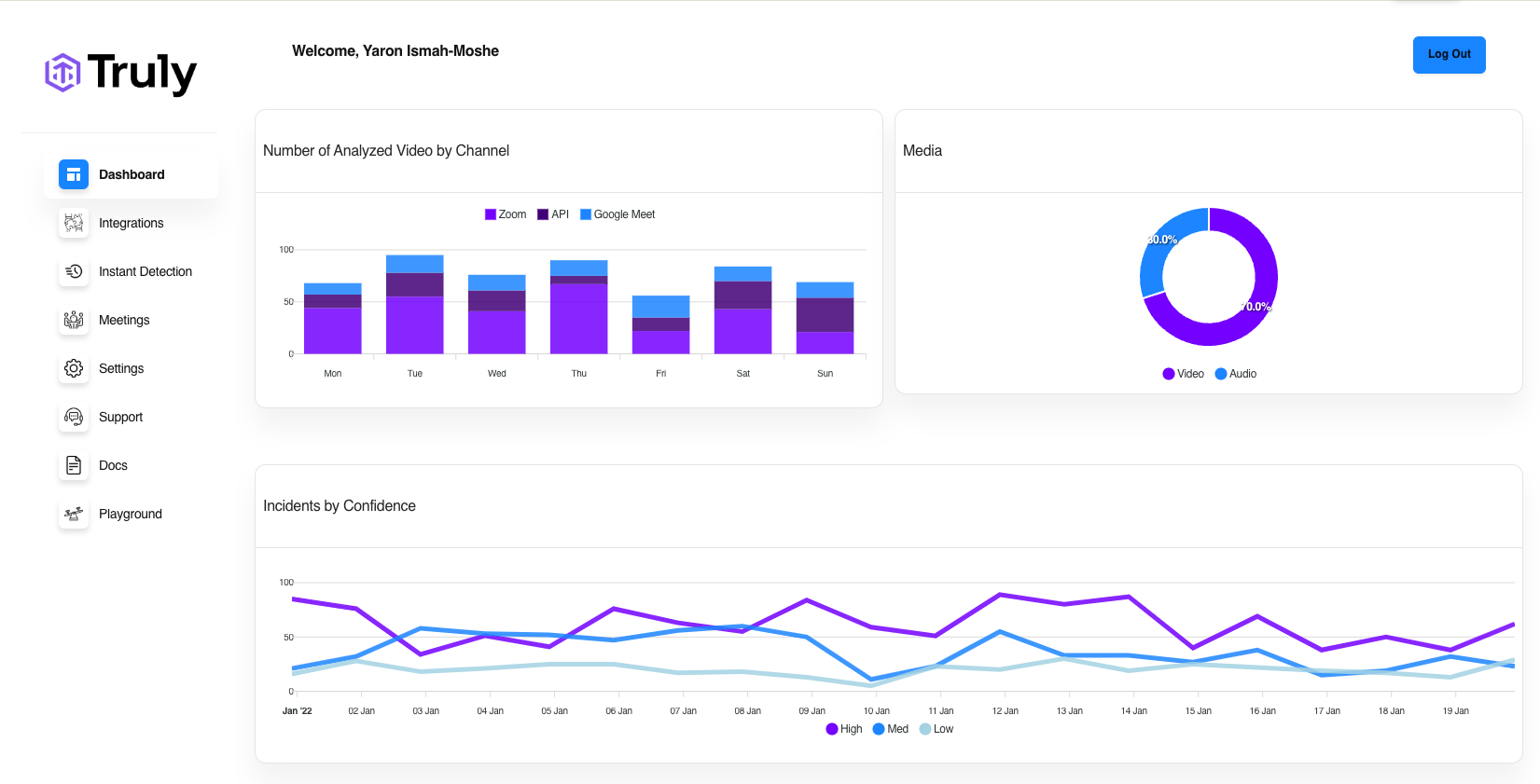Toggle Low confidence series in legend
The height and width of the screenshot is (784, 1540).
click(936, 729)
